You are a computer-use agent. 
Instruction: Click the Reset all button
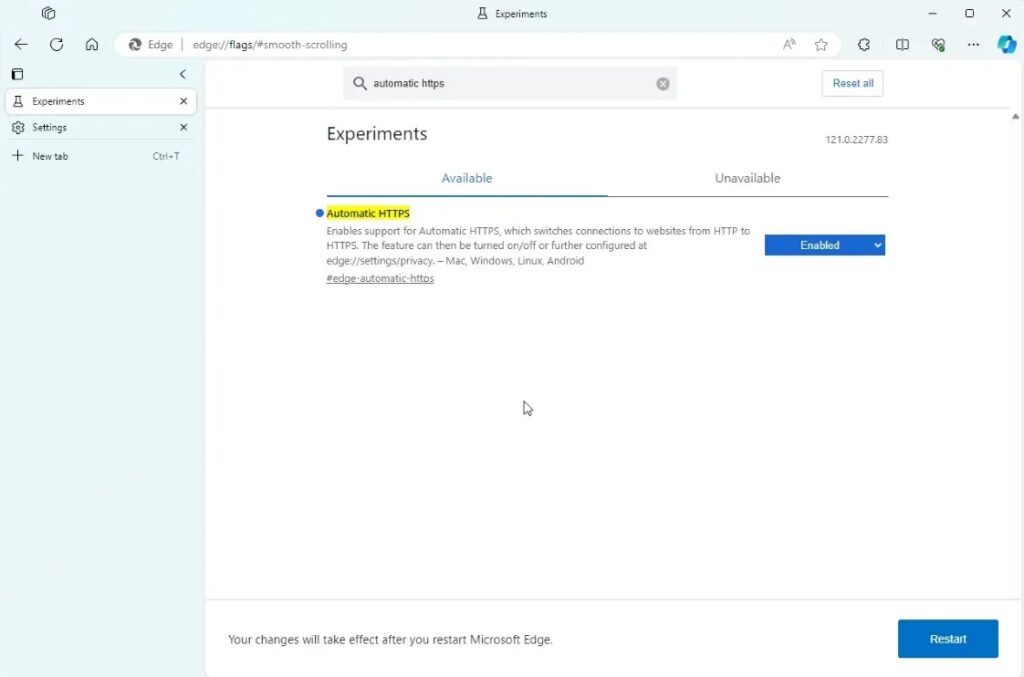click(x=852, y=84)
